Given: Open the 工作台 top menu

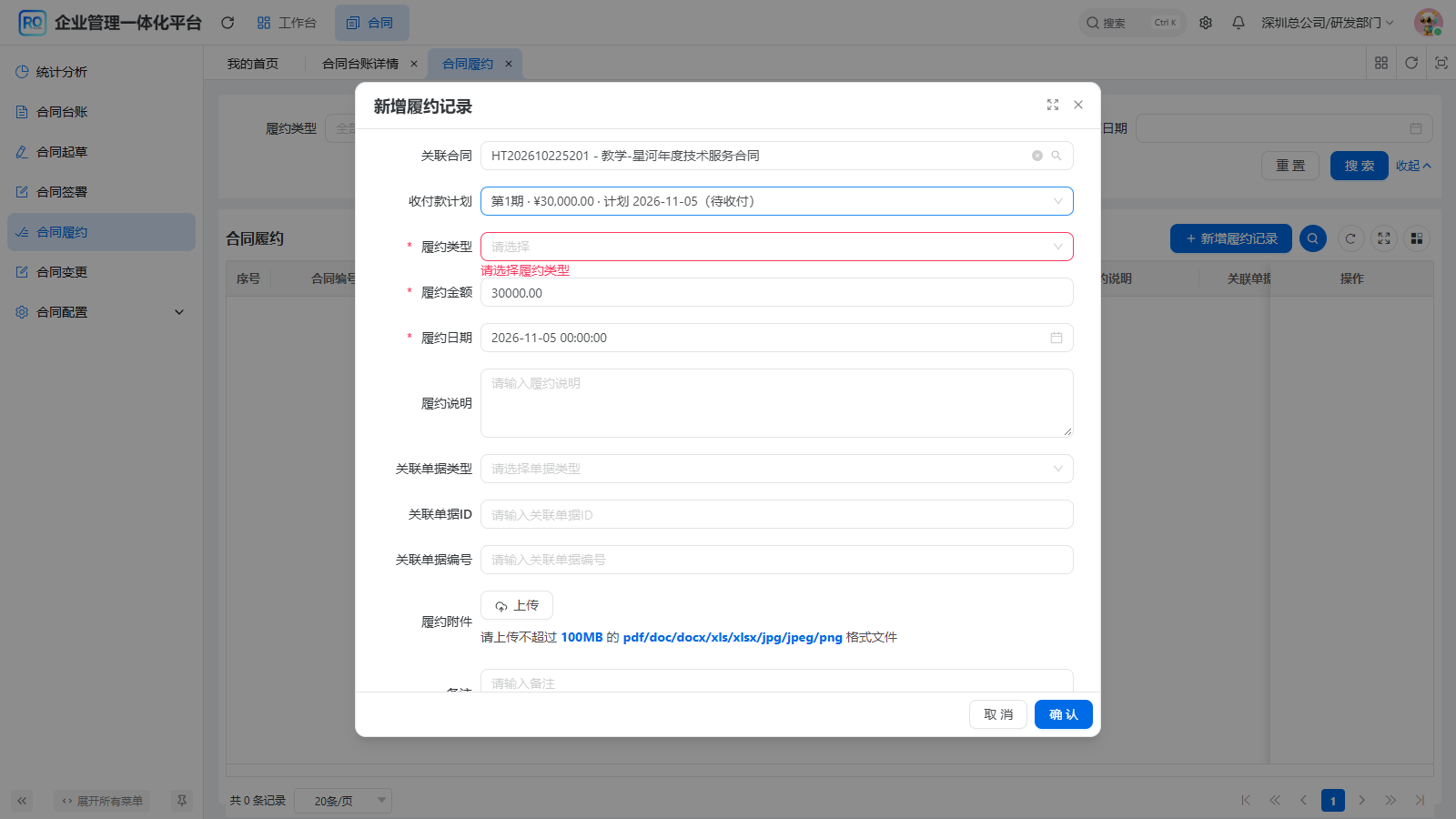Looking at the screenshot, I should click(x=287, y=23).
